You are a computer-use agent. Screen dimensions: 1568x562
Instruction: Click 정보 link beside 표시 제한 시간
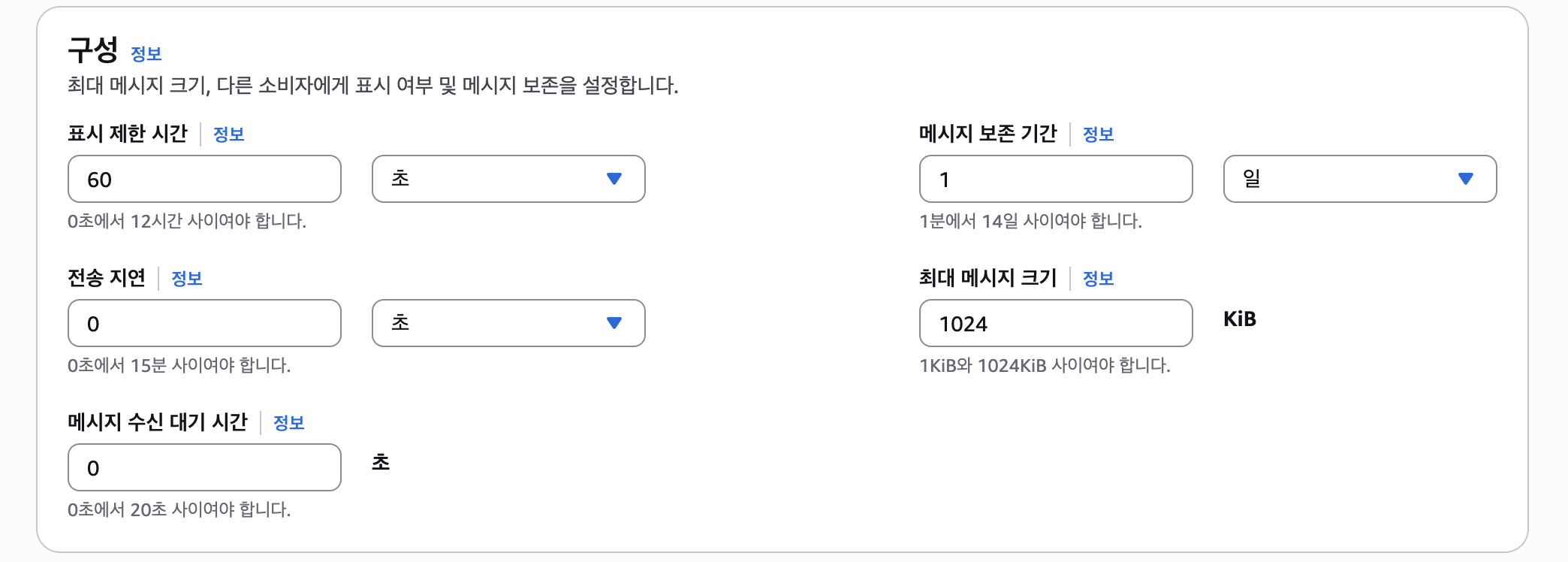point(228,134)
